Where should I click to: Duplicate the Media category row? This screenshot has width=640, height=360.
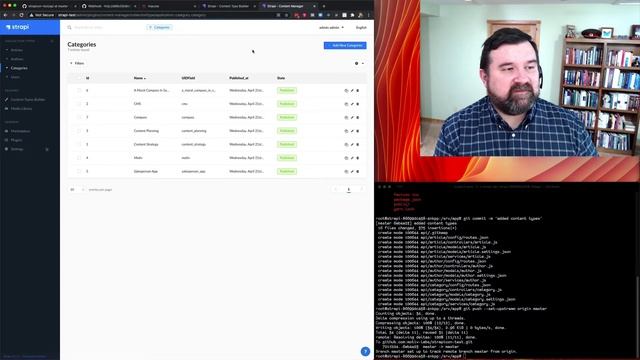346,158
